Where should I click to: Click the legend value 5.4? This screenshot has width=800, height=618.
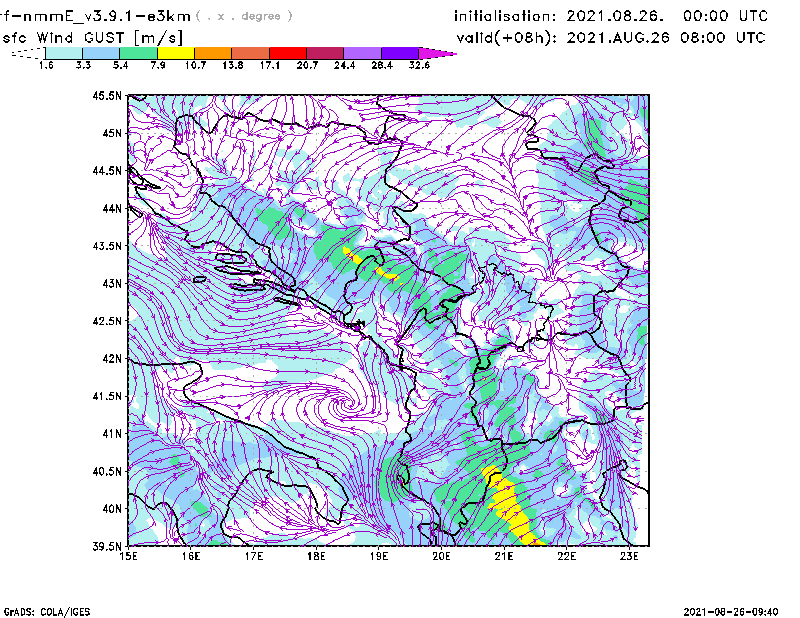pos(120,65)
